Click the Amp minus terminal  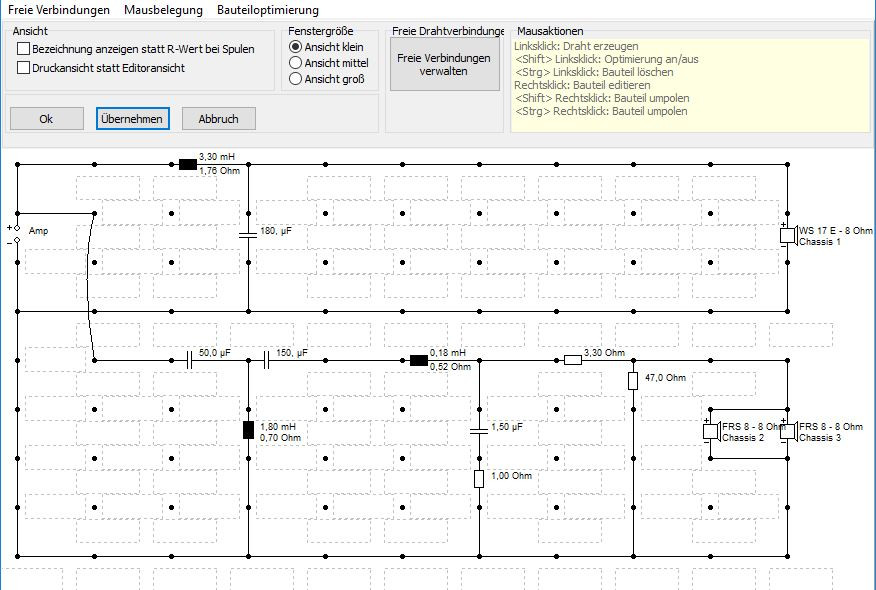pyautogui.click(x=17, y=240)
